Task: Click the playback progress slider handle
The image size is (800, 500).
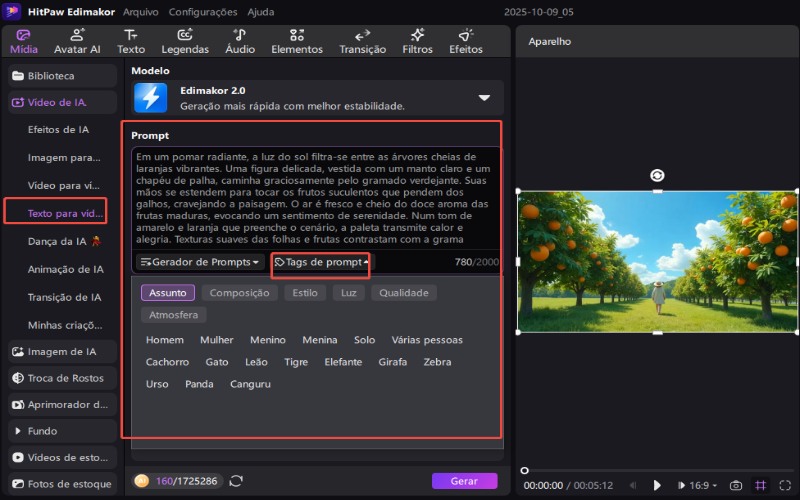Action: [x=524, y=470]
